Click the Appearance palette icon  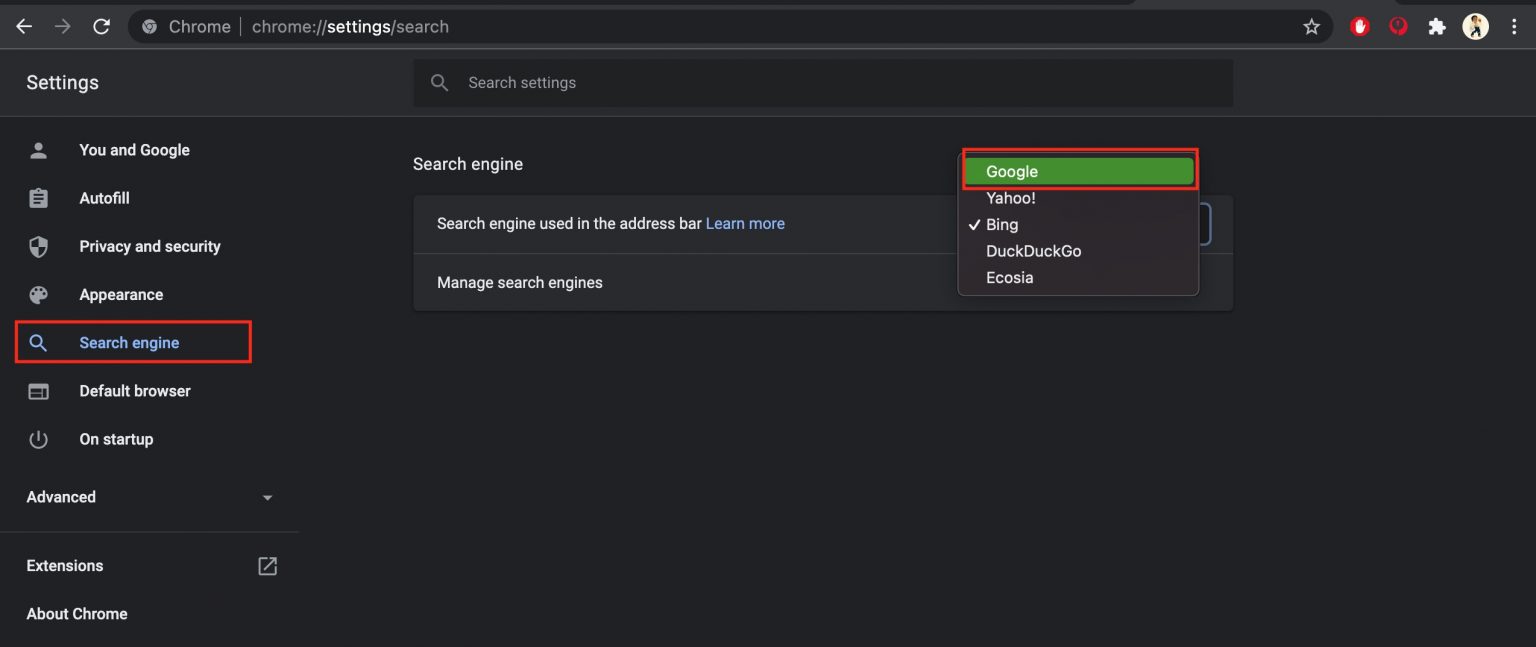click(x=38, y=294)
